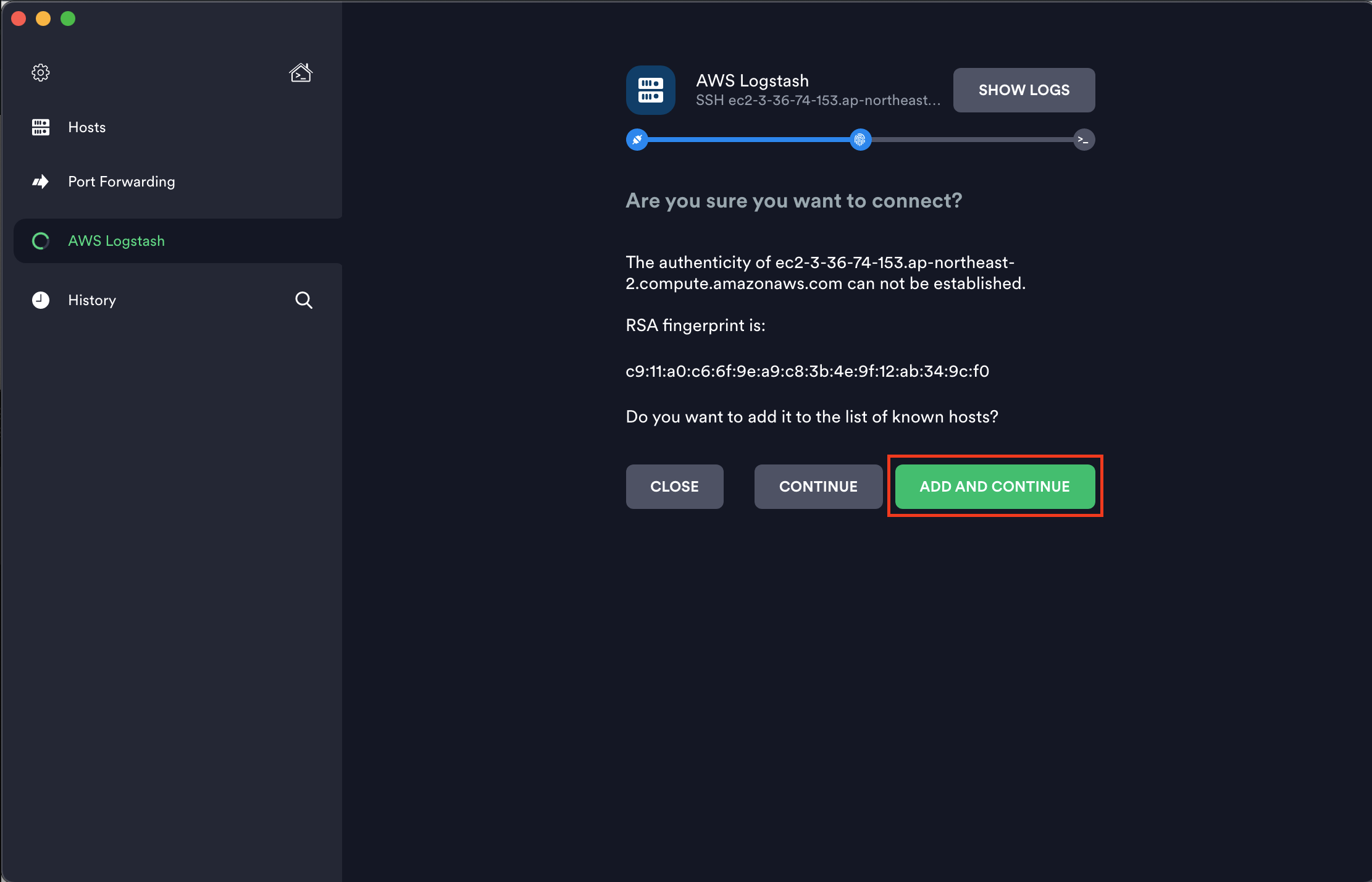Open the History section
The width and height of the screenshot is (1372, 882).
click(x=92, y=300)
